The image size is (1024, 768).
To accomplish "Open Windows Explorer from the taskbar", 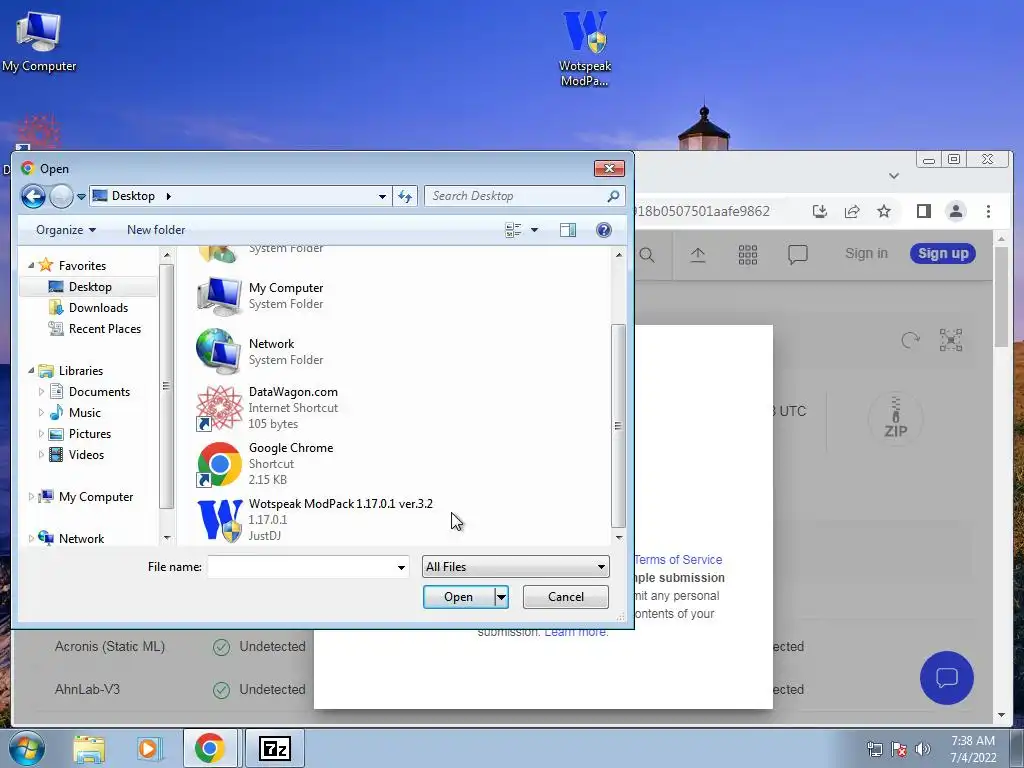I will click(x=89, y=748).
